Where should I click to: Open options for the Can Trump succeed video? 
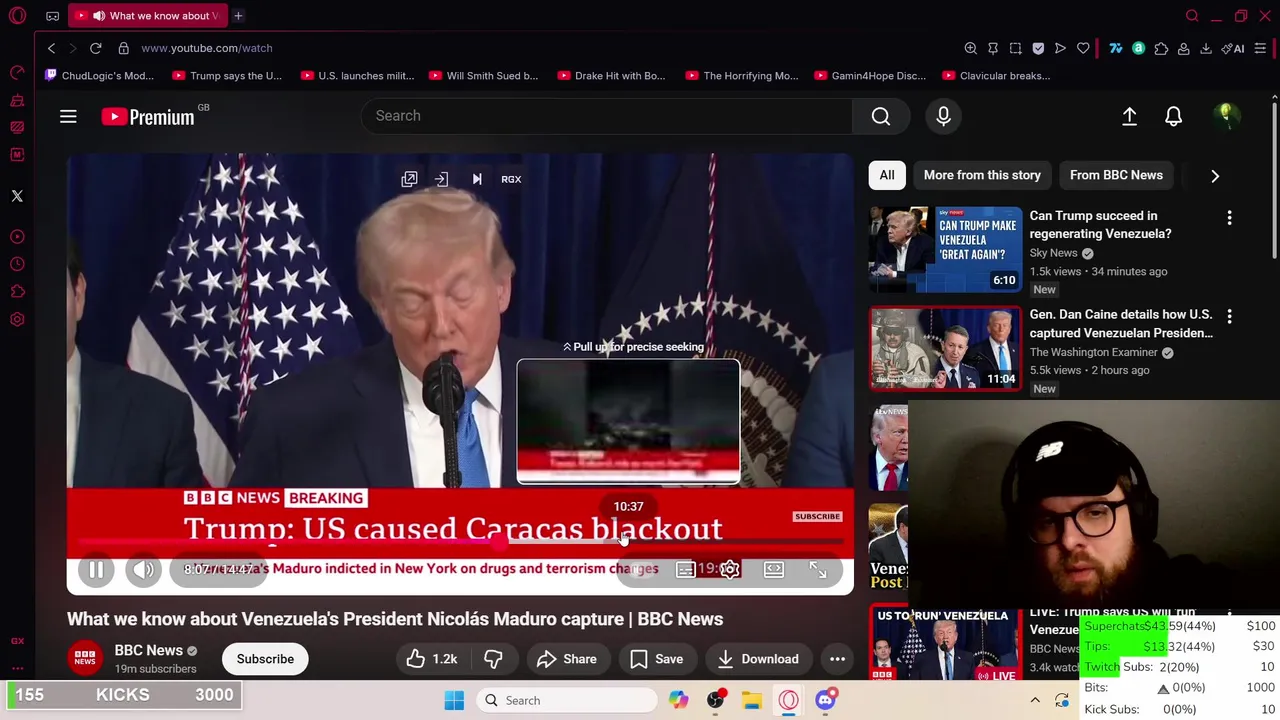point(1229,217)
